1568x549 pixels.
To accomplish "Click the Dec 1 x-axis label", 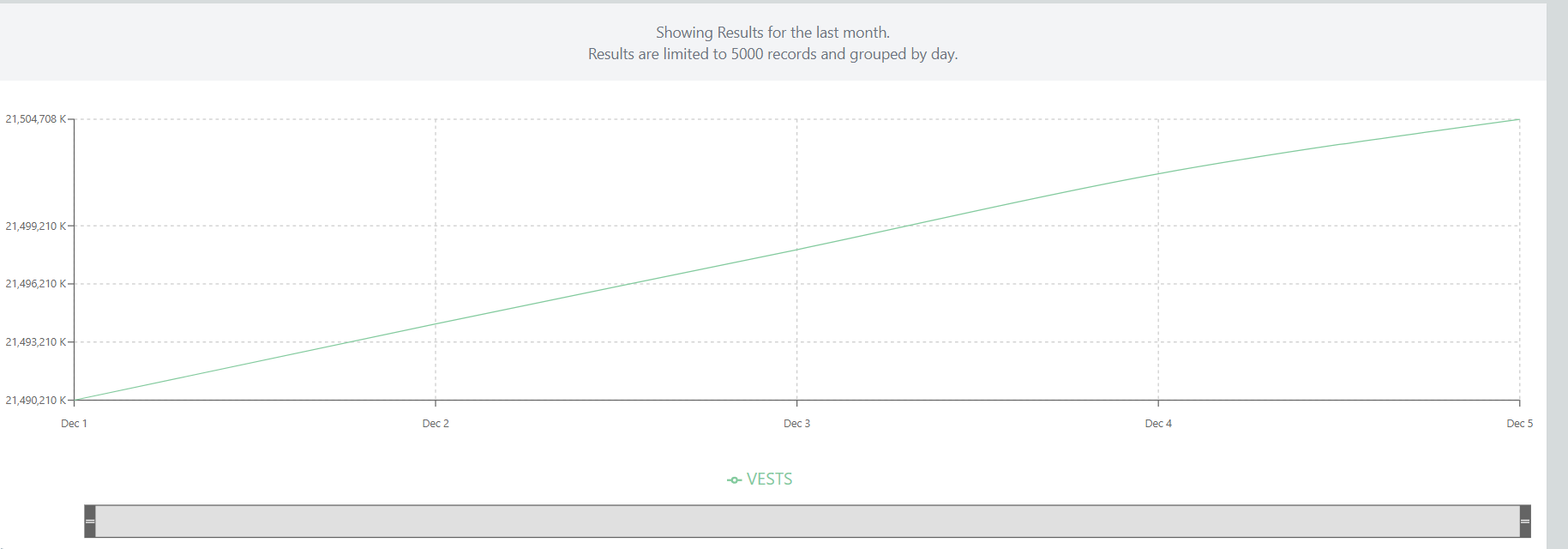I will [x=74, y=424].
